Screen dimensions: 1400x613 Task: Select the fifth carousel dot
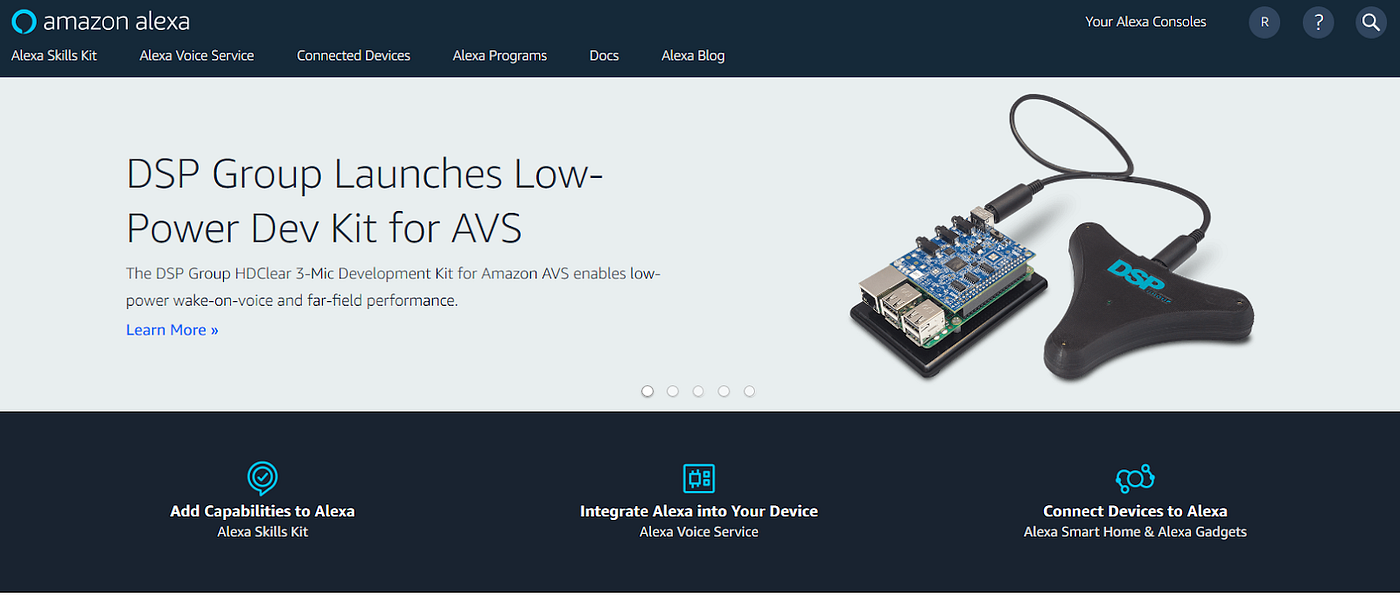click(x=749, y=391)
